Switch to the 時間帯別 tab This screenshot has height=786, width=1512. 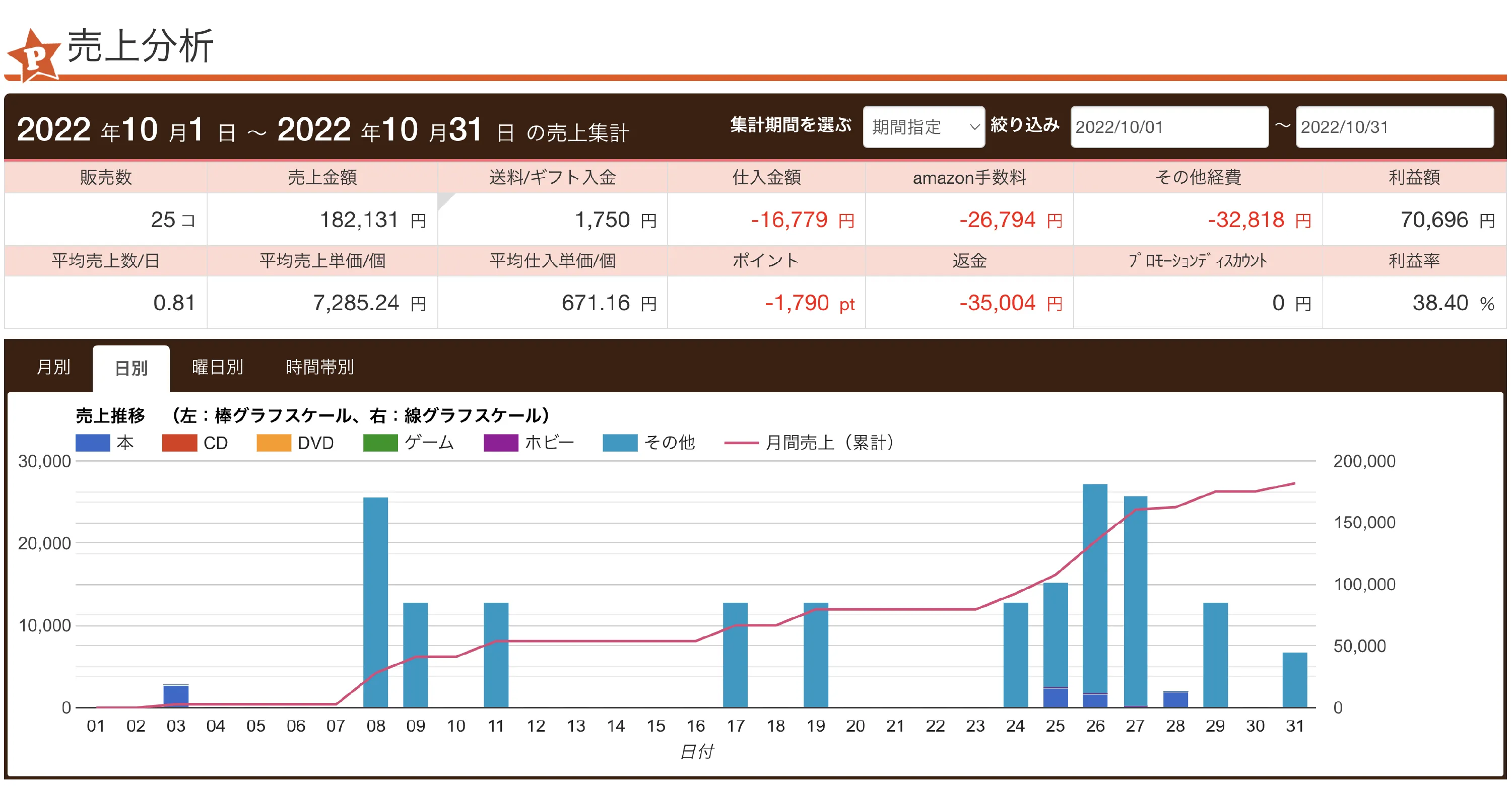click(320, 367)
